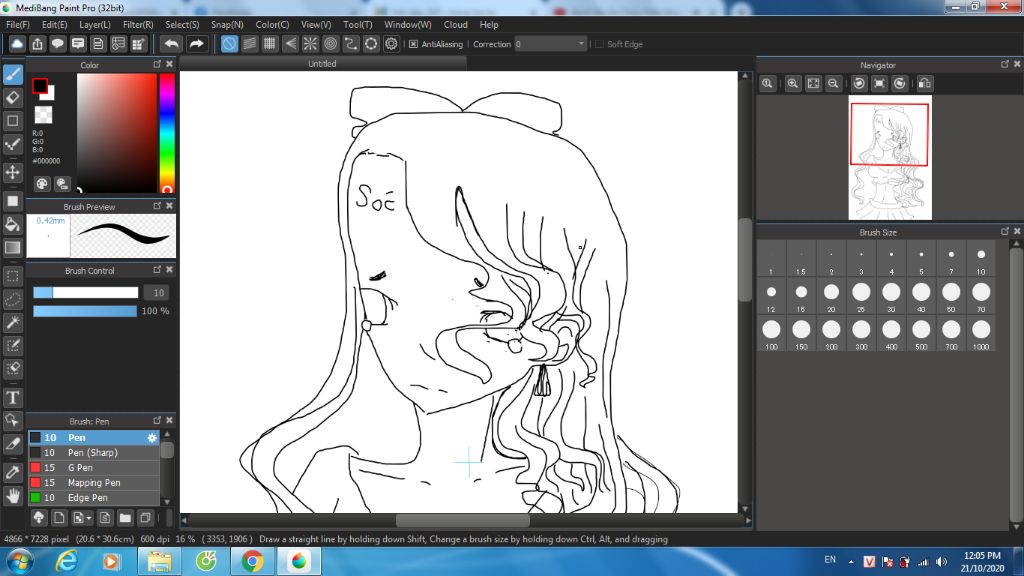Click the Navigator fit-to-window icon
This screenshot has height=576, width=1024.
813,84
